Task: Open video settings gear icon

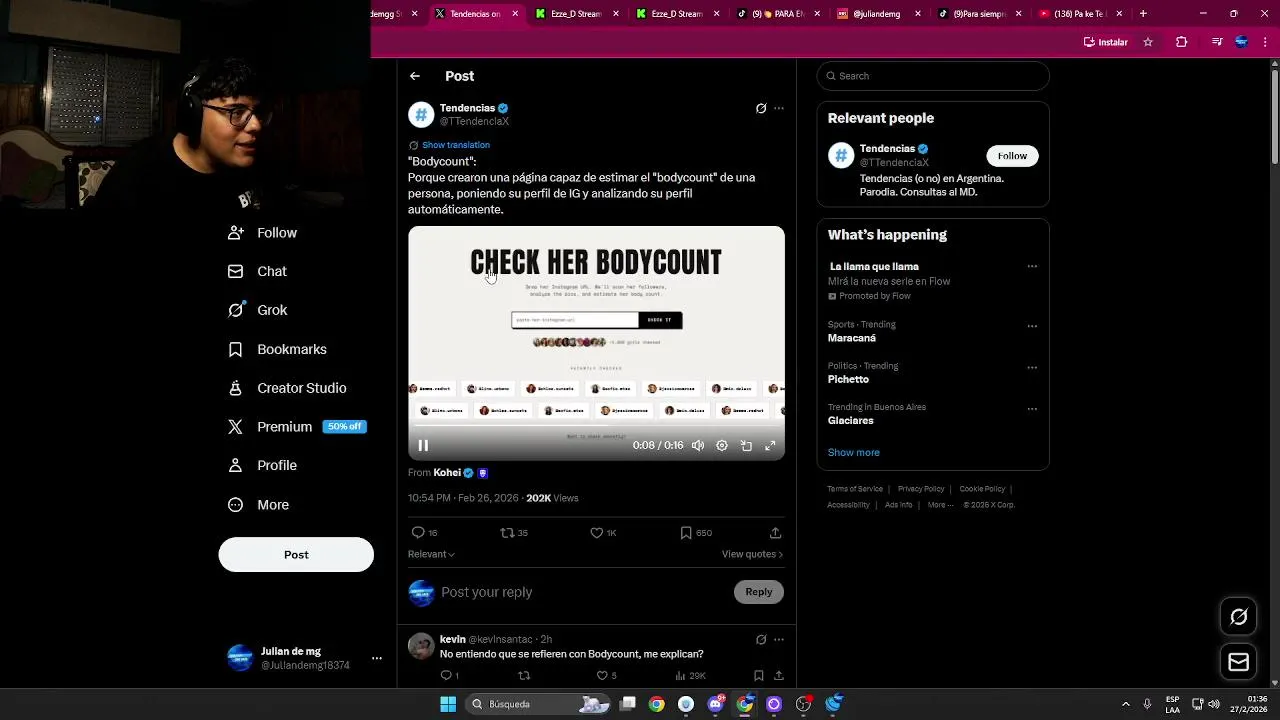Action: click(x=722, y=446)
